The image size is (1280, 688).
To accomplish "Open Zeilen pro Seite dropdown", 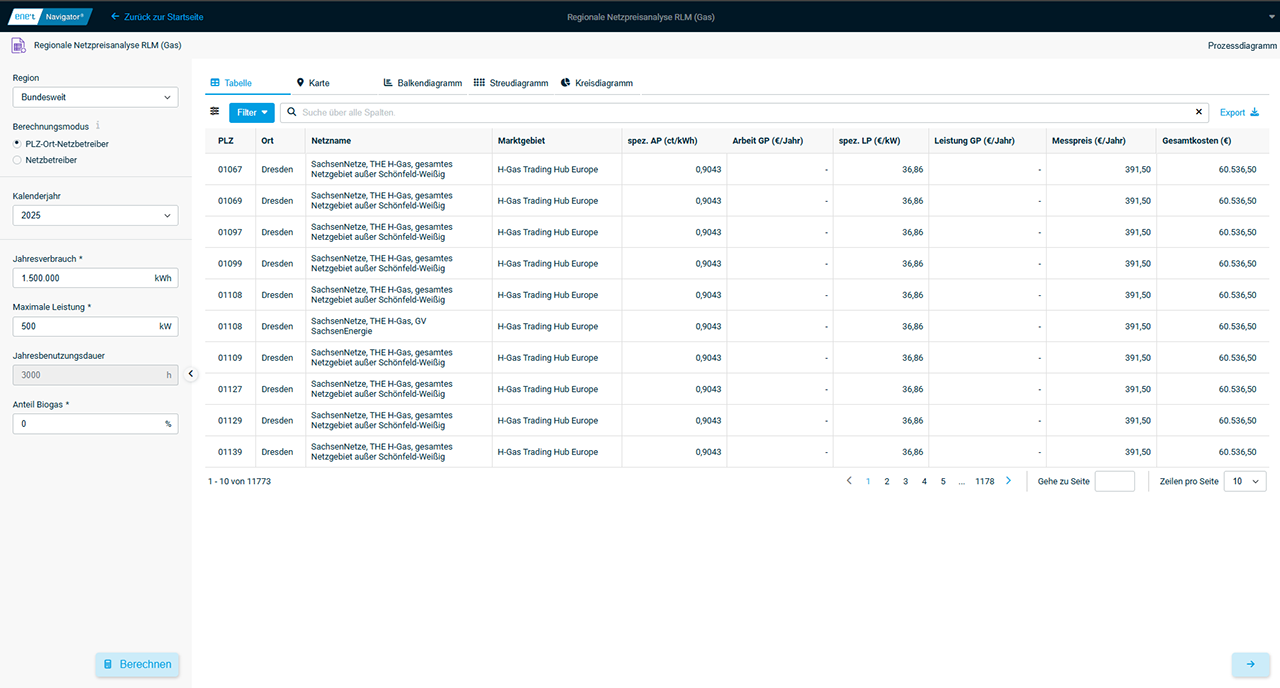I will pos(1245,481).
